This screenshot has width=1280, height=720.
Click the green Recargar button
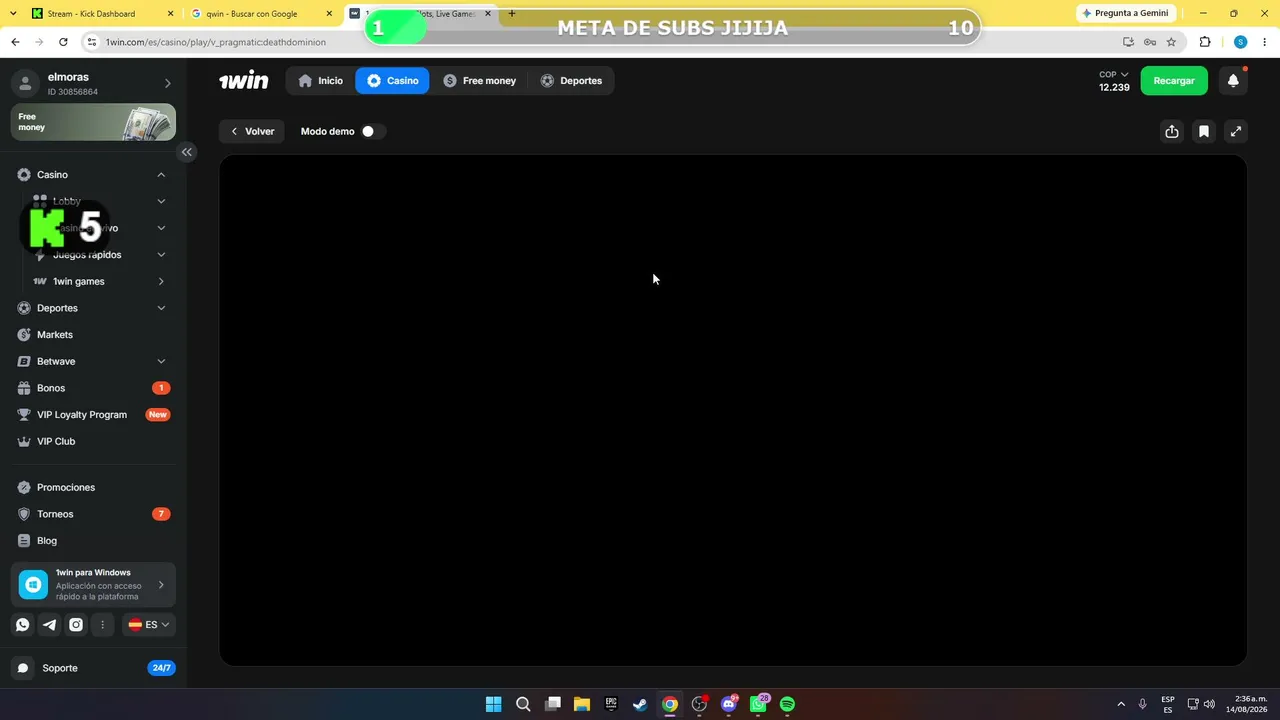1174,81
